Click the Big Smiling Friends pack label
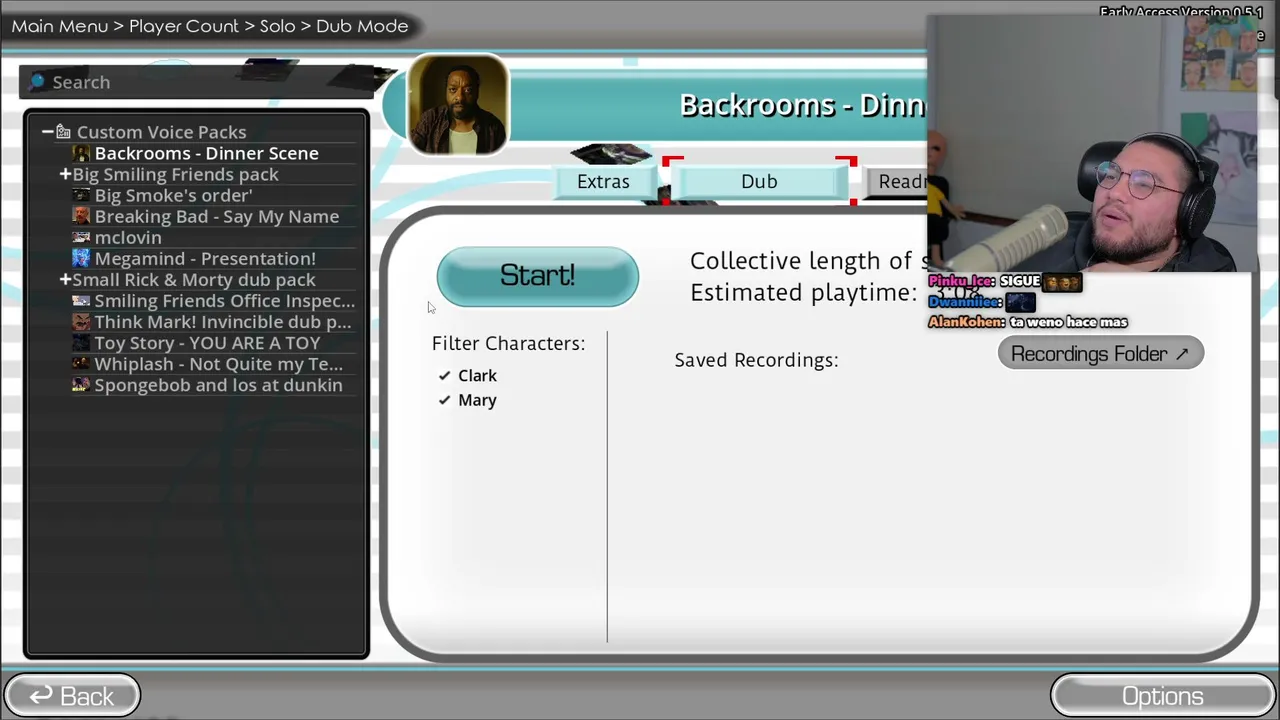This screenshot has width=1280, height=720. pyautogui.click(x=175, y=174)
